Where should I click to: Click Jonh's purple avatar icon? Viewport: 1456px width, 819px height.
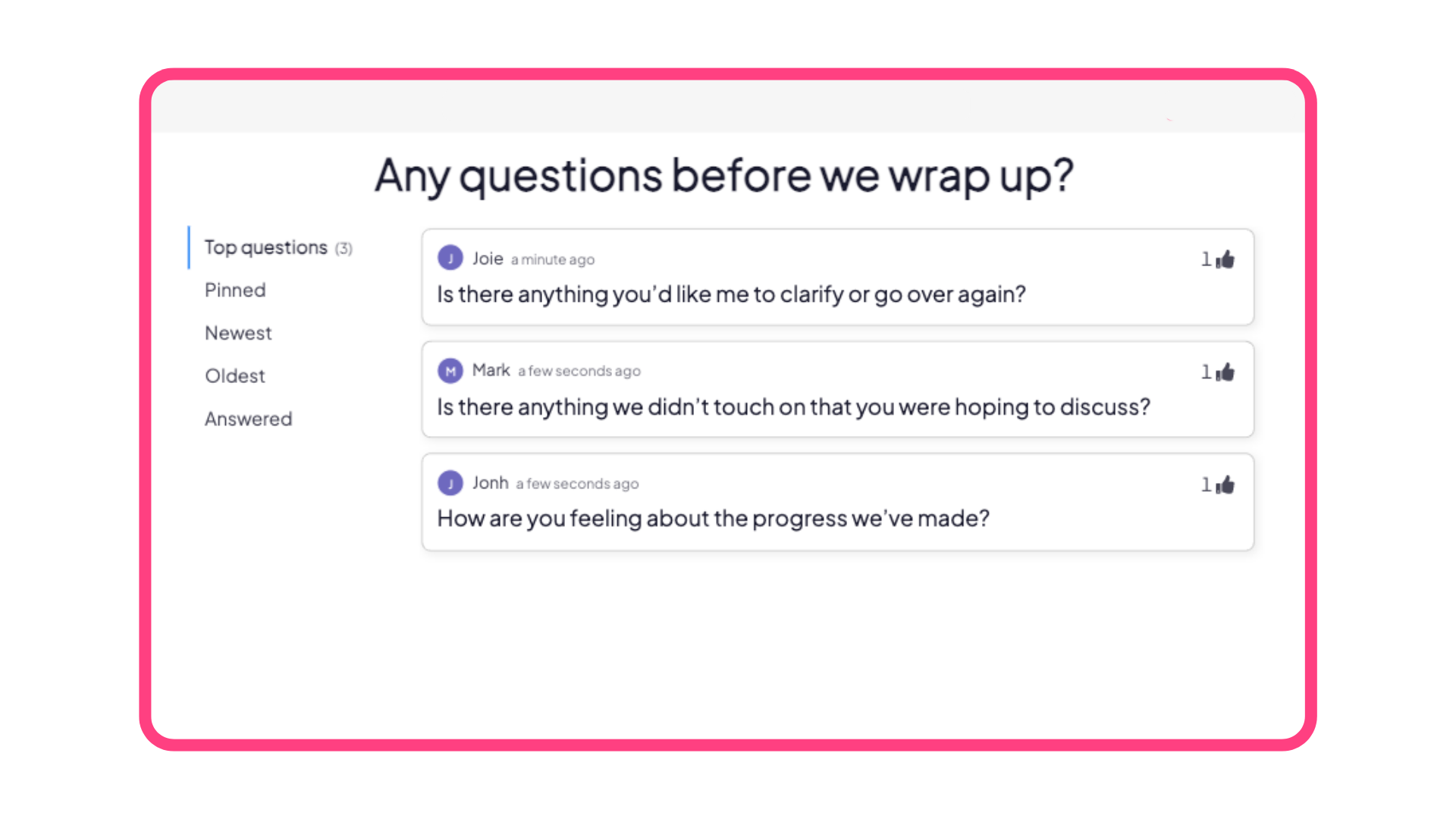(450, 483)
